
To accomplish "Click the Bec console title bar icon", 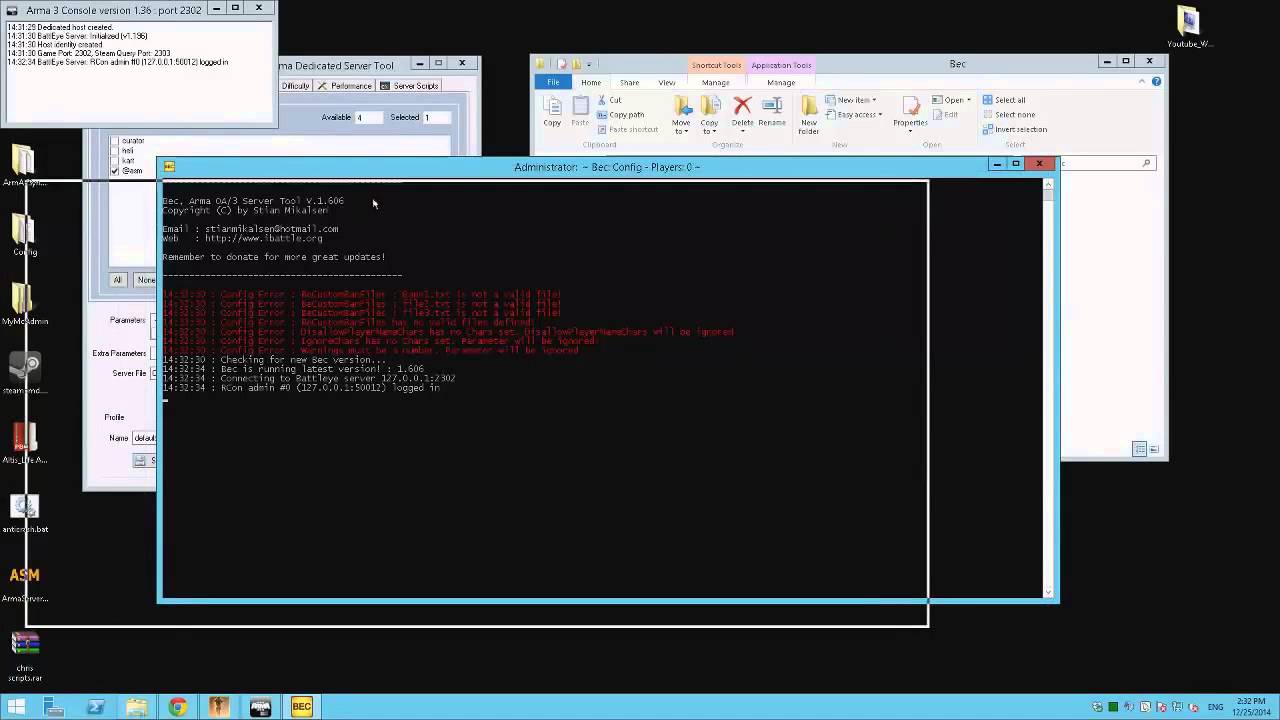I will (169, 167).
